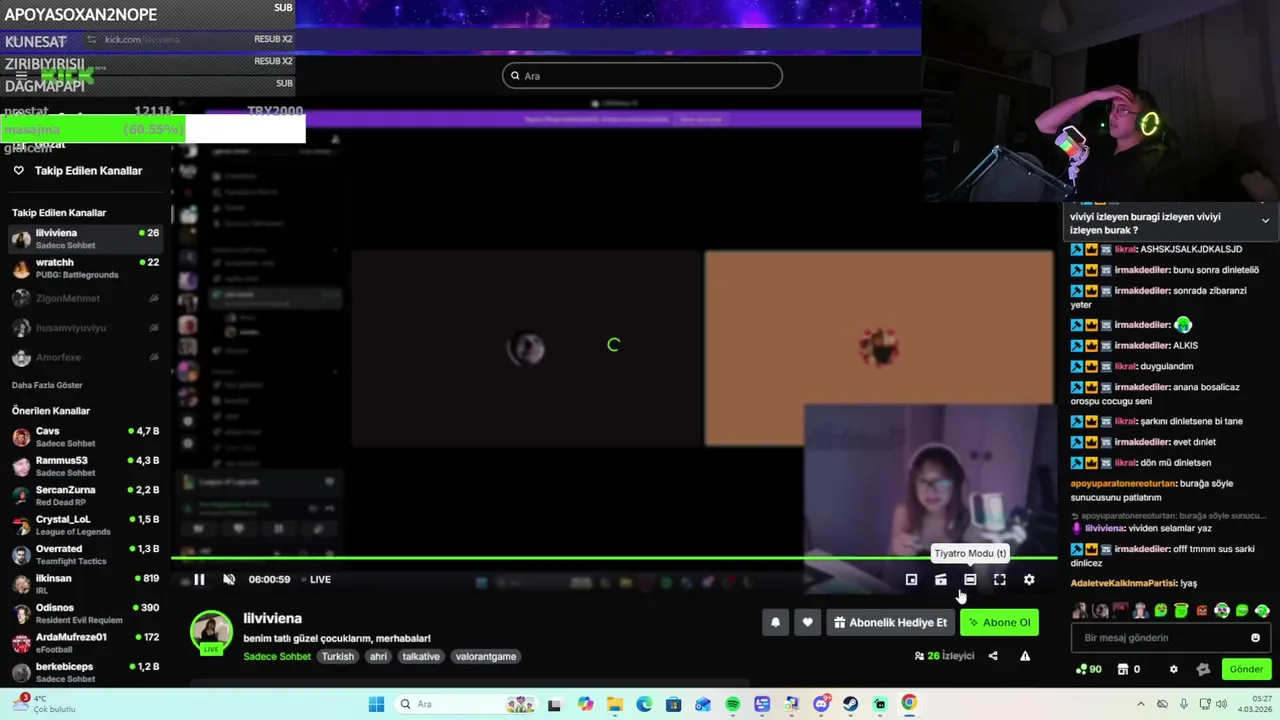Click the green Abone Ol button
This screenshot has height=720, width=1280.
[999, 622]
